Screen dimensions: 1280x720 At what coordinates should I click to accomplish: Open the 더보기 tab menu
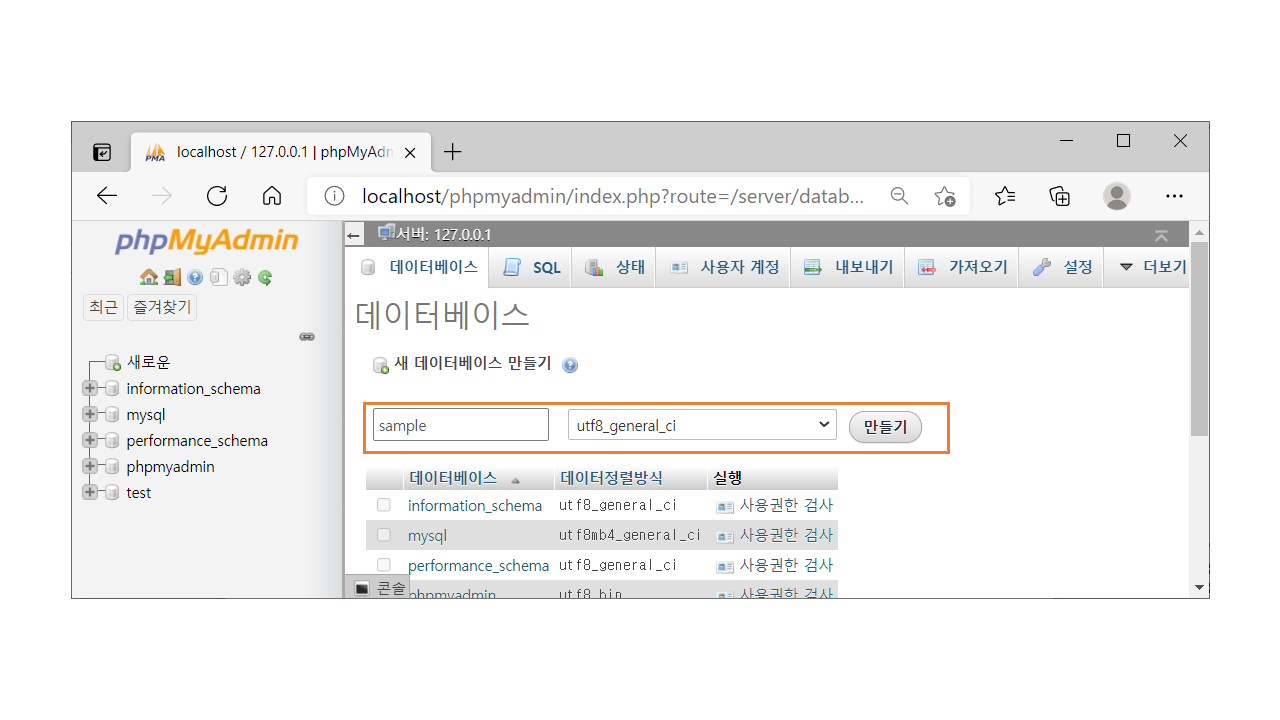pos(1152,268)
